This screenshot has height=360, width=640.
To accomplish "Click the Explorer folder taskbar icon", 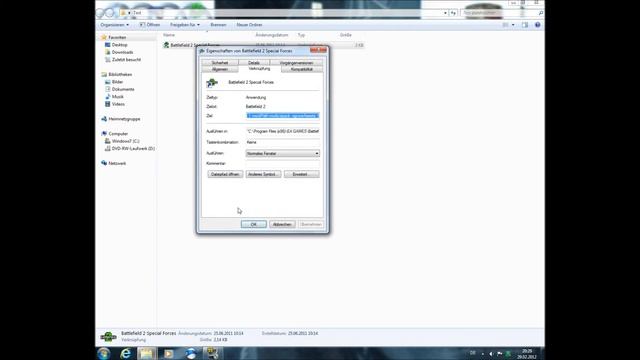I will [147, 353].
